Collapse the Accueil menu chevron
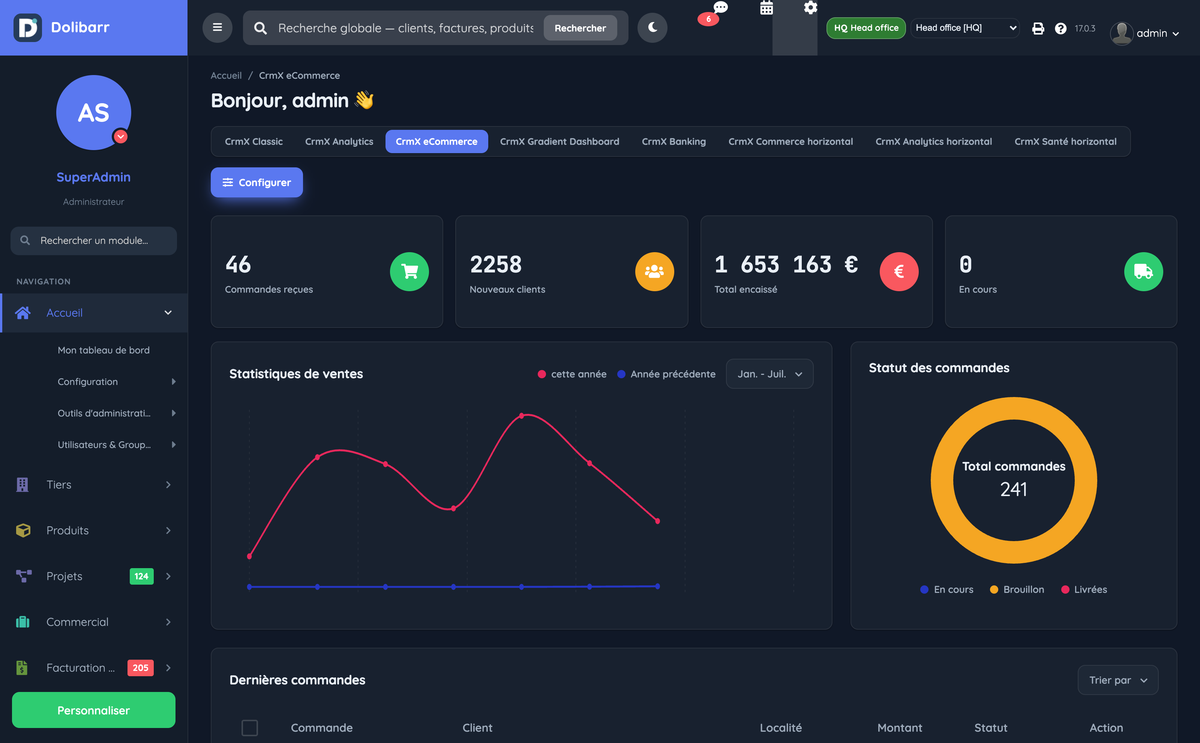This screenshot has height=743, width=1200. (x=168, y=313)
